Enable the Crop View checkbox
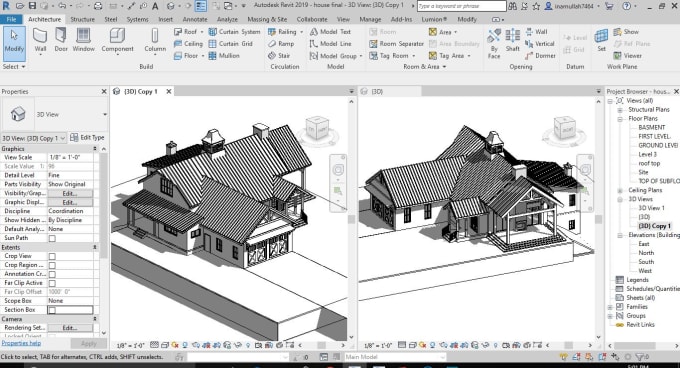Image resolution: width=680 pixels, height=368 pixels. [x=52, y=256]
